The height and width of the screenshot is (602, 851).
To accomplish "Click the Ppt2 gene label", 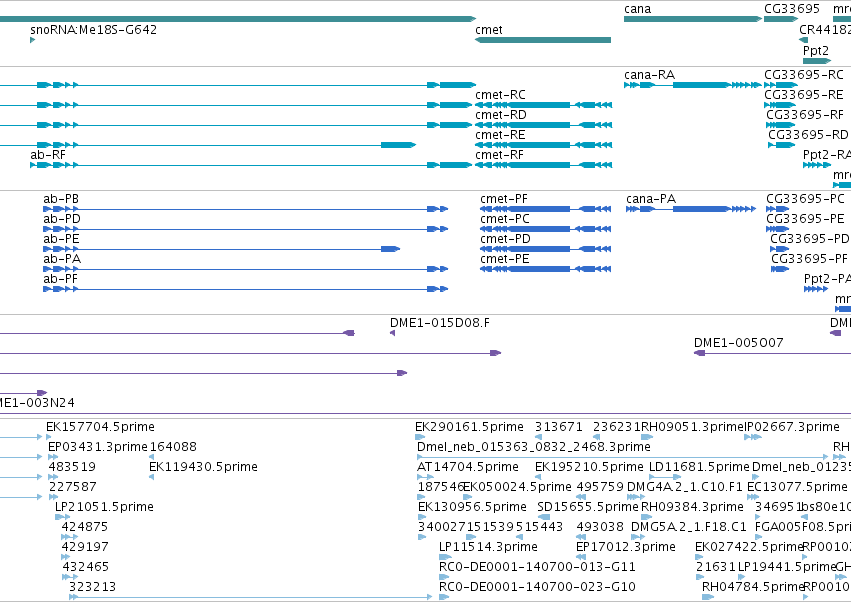I will click(816, 50).
